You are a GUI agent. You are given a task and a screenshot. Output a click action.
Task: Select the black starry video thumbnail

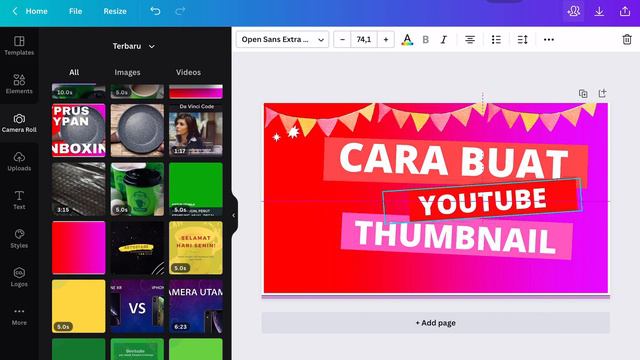[x=137, y=248]
